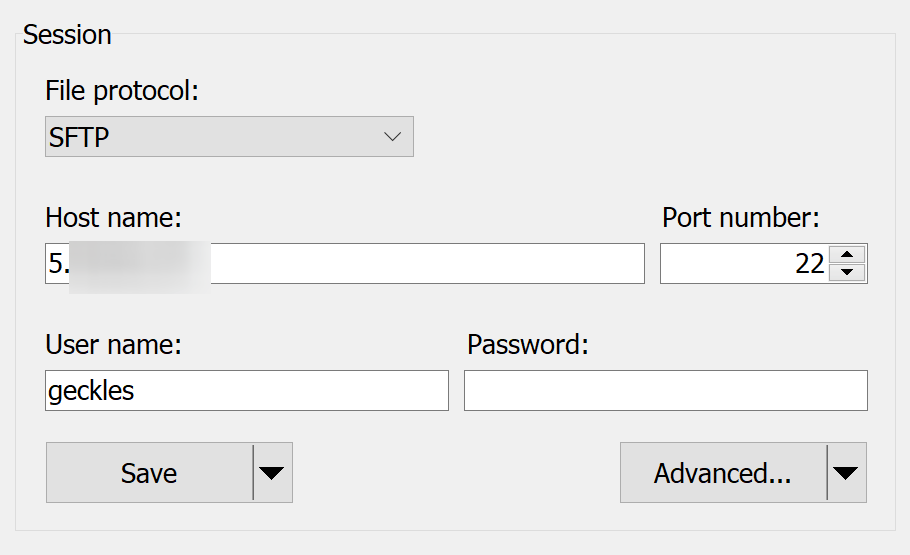Increase port number with the up arrow
Viewport: 910px width, 555px height.
pos(847,254)
